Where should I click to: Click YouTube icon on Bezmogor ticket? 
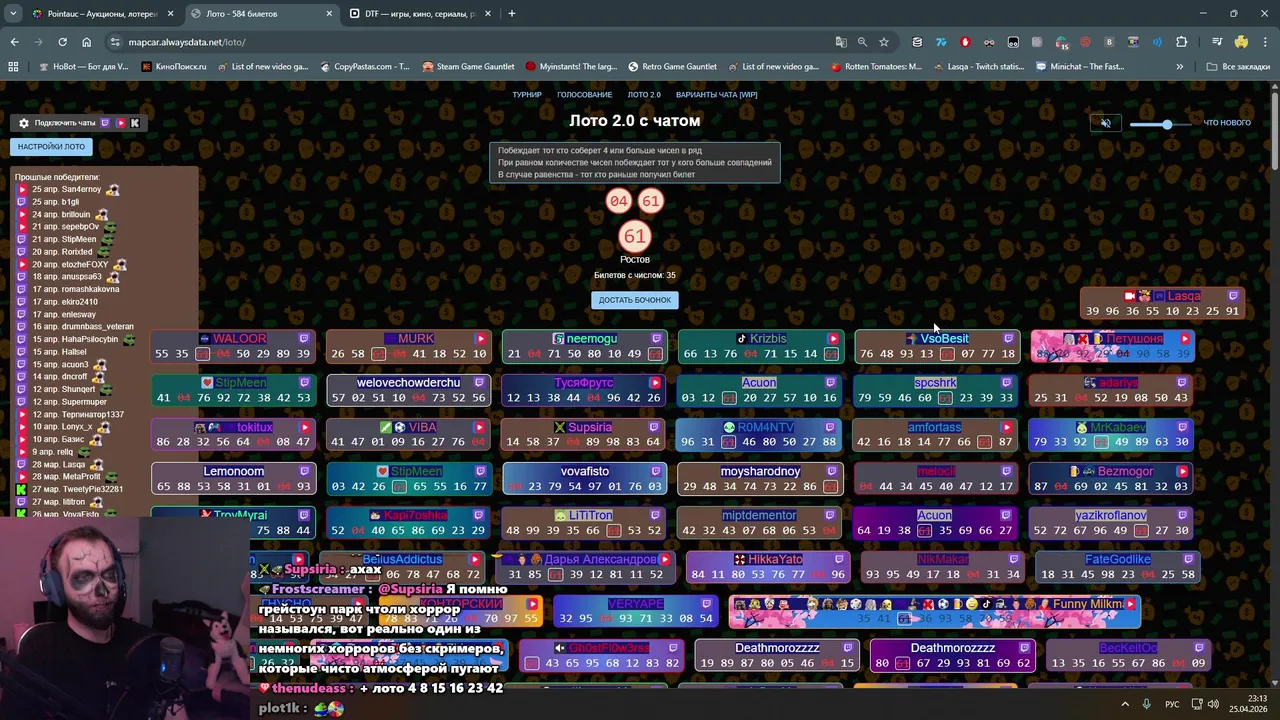1183,471
